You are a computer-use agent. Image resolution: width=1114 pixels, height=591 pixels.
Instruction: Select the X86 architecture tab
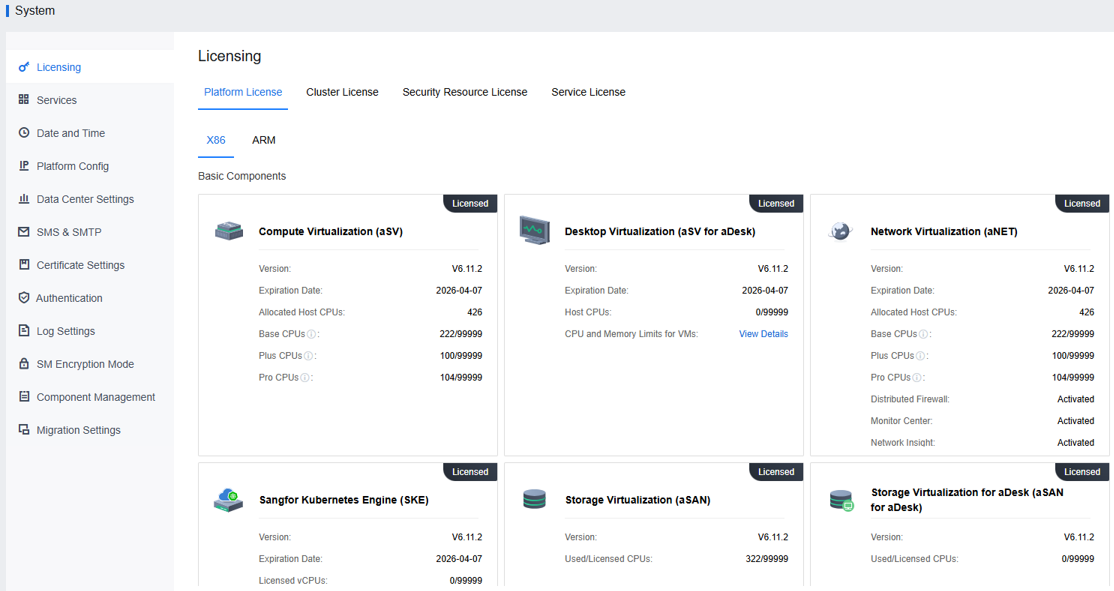coord(216,140)
